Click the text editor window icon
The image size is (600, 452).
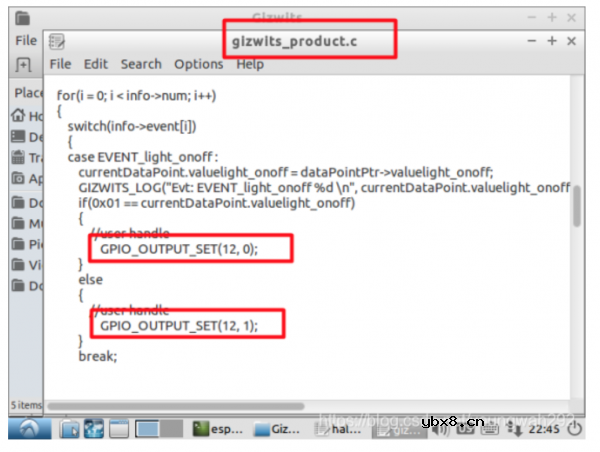pos(58,41)
